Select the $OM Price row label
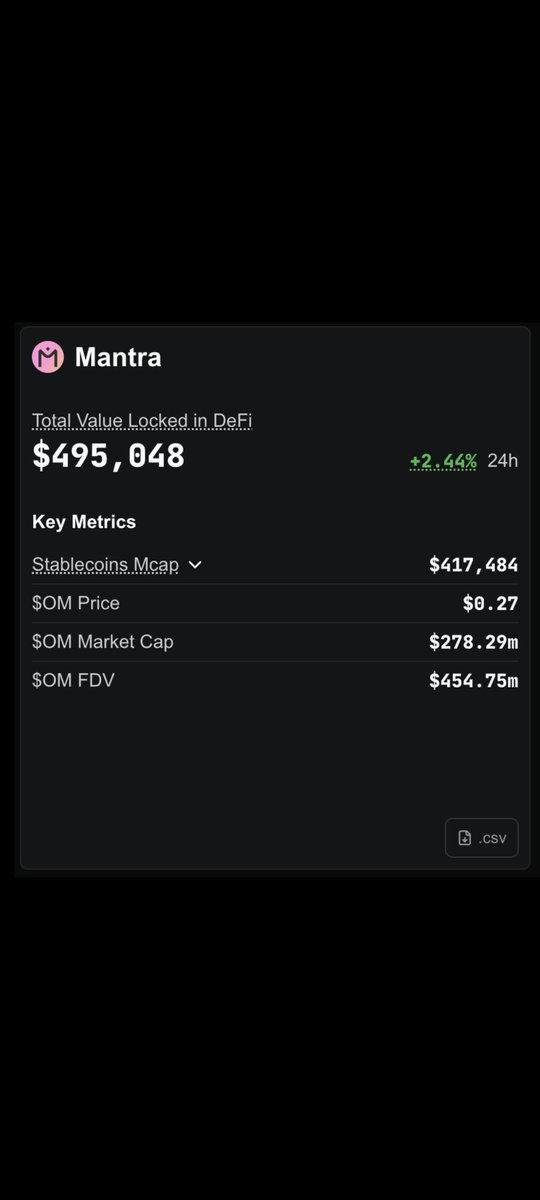Image resolution: width=540 pixels, height=1200 pixels. pyautogui.click(x=76, y=603)
